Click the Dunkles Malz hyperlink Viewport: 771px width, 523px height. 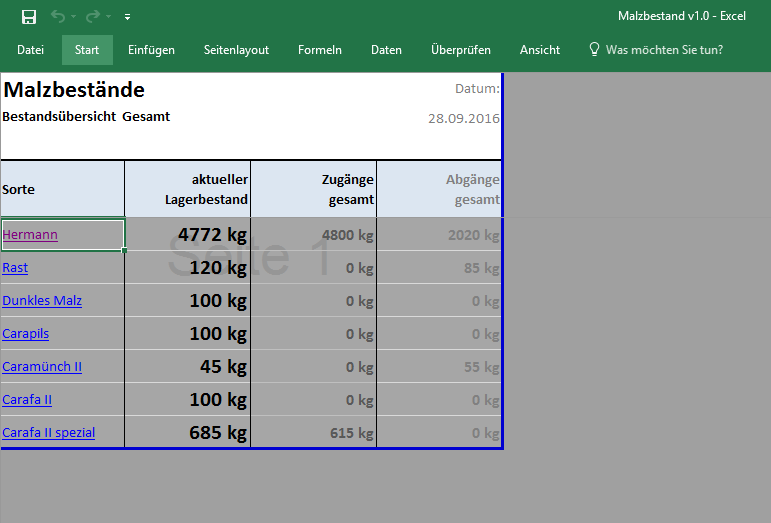[x=42, y=301]
